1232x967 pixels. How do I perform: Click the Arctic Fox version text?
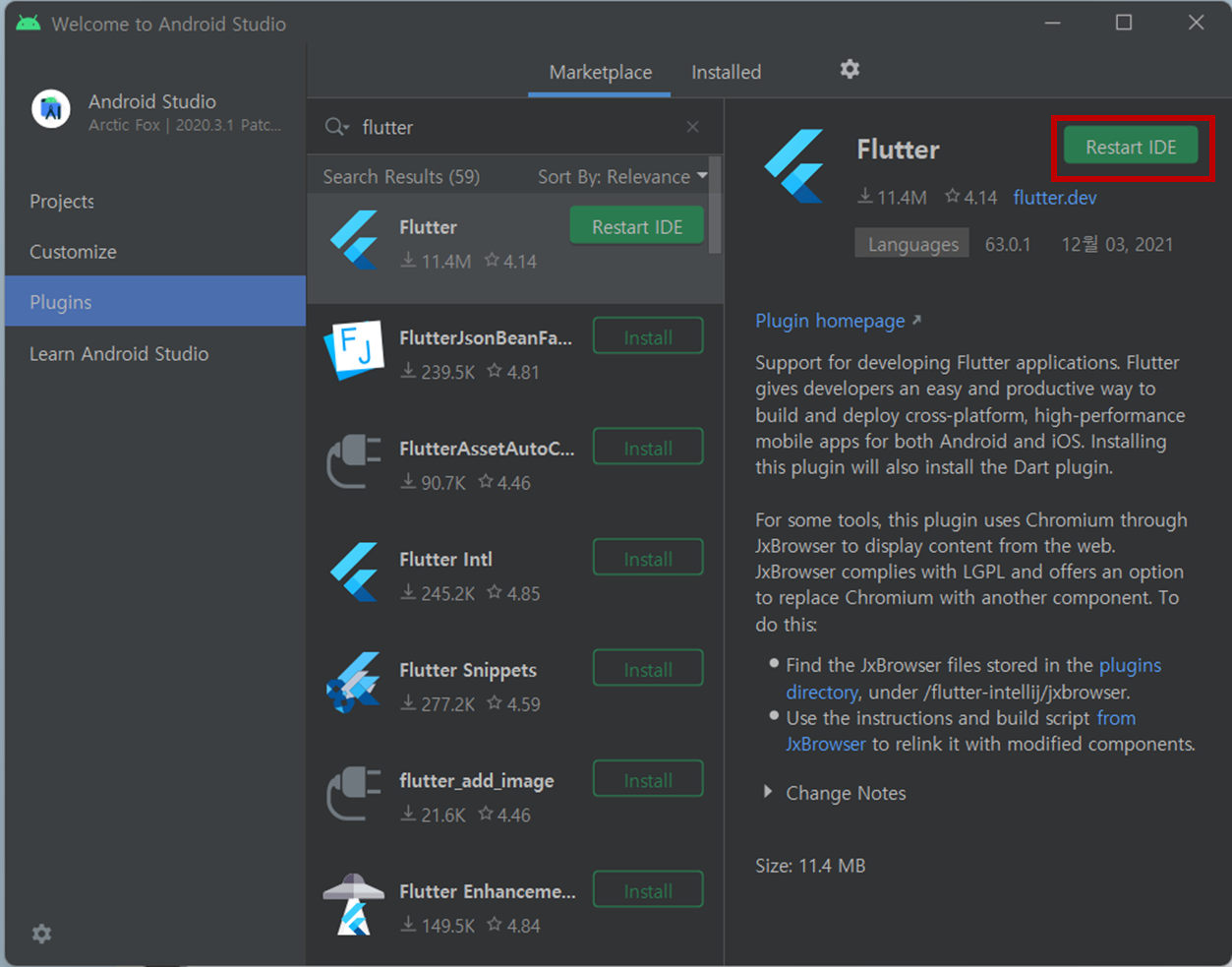tap(185, 125)
